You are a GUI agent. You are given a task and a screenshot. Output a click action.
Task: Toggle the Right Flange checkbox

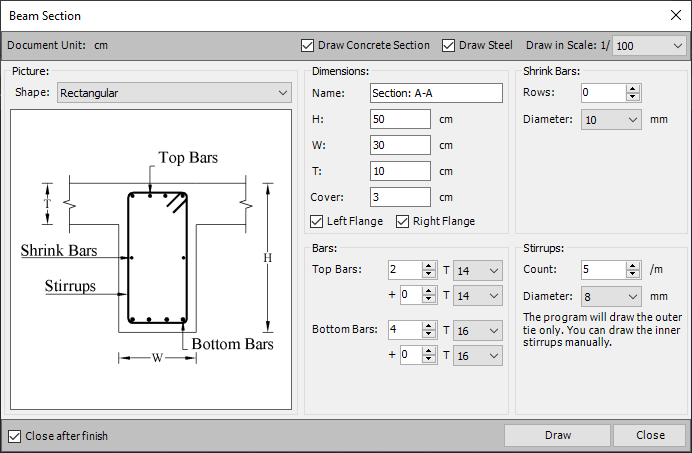[403, 221]
